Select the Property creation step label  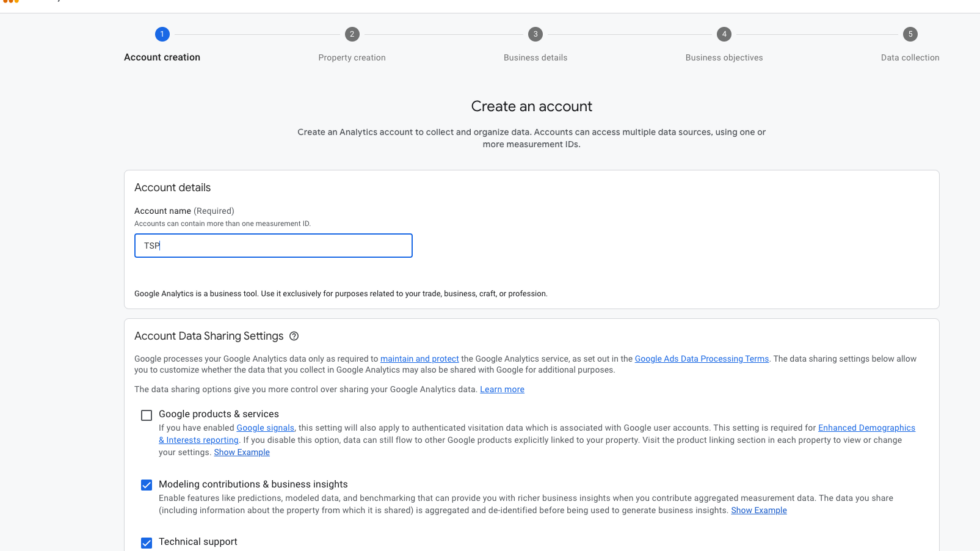[x=352, y=57]
